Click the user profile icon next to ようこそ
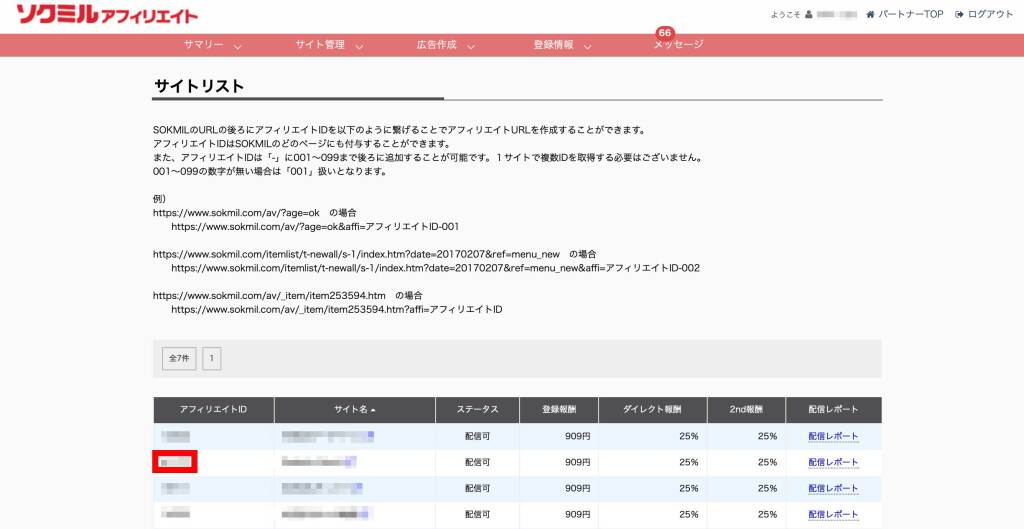Image resolution: width=1024 pixels, height=529 pixels. 808,14
